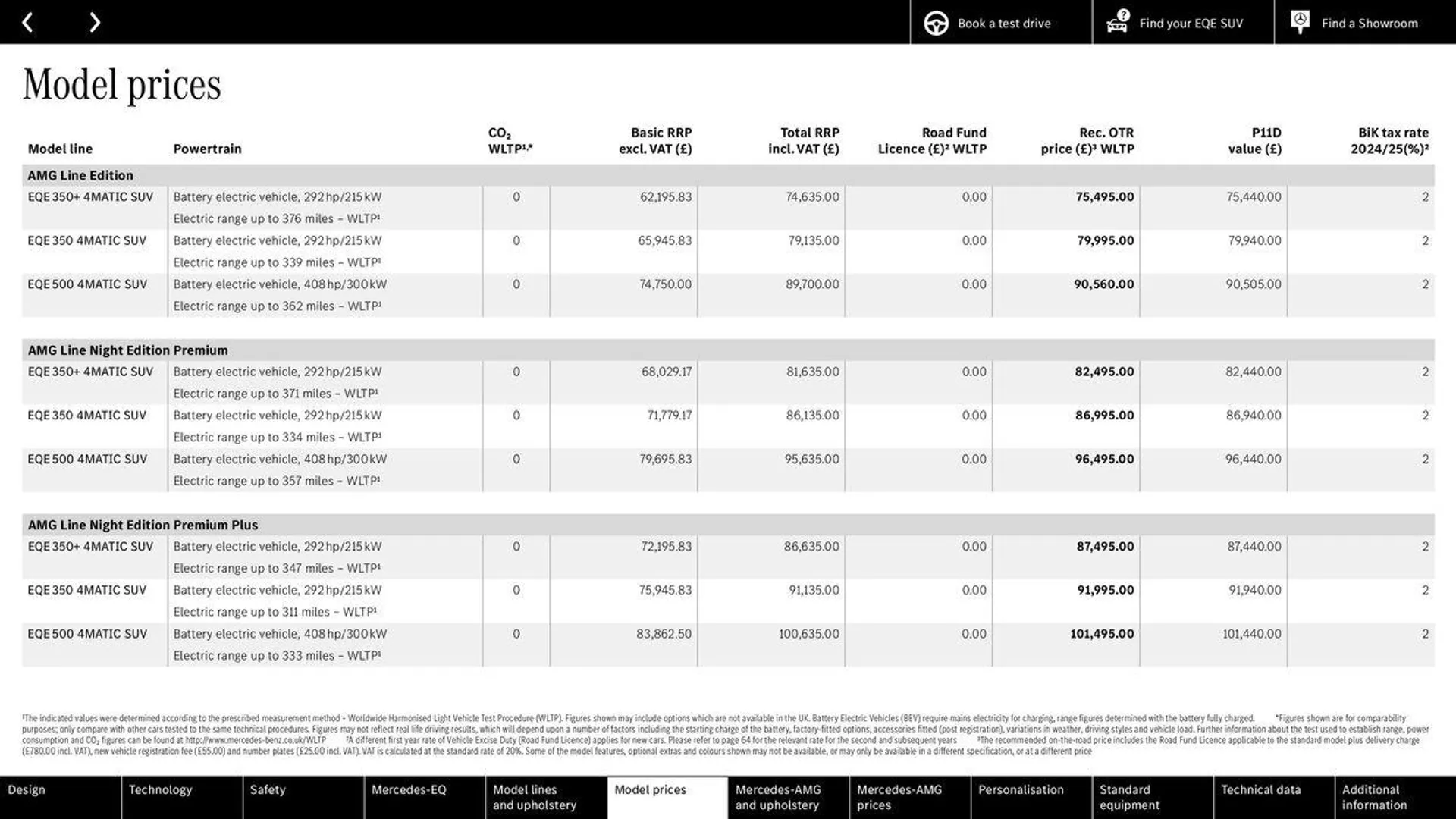Click the Basic RRP value 74,750.00
This screenshot has width=1456, height=819.
pyautogui.click(x=666, y=284)
